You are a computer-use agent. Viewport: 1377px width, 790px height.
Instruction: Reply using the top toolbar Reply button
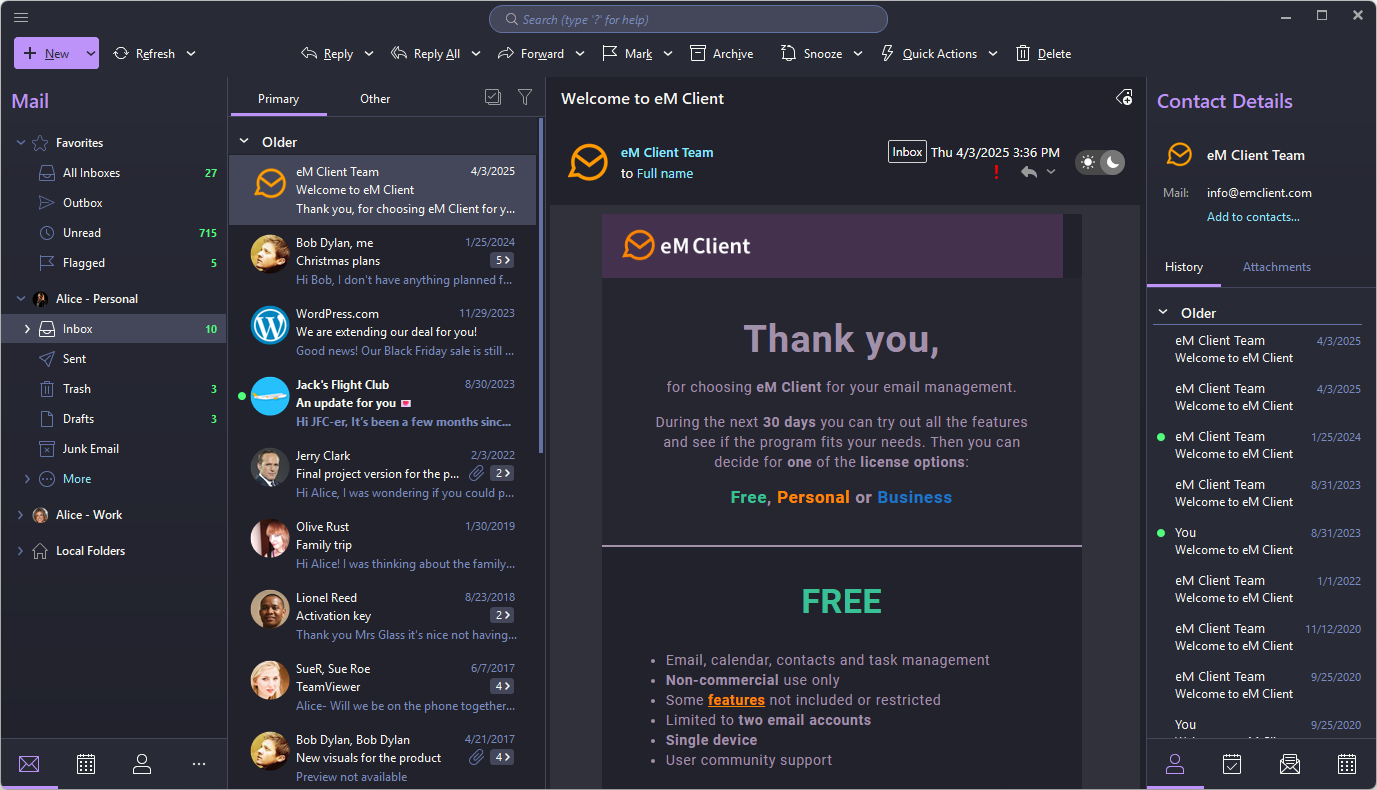[x=327, y=54]
